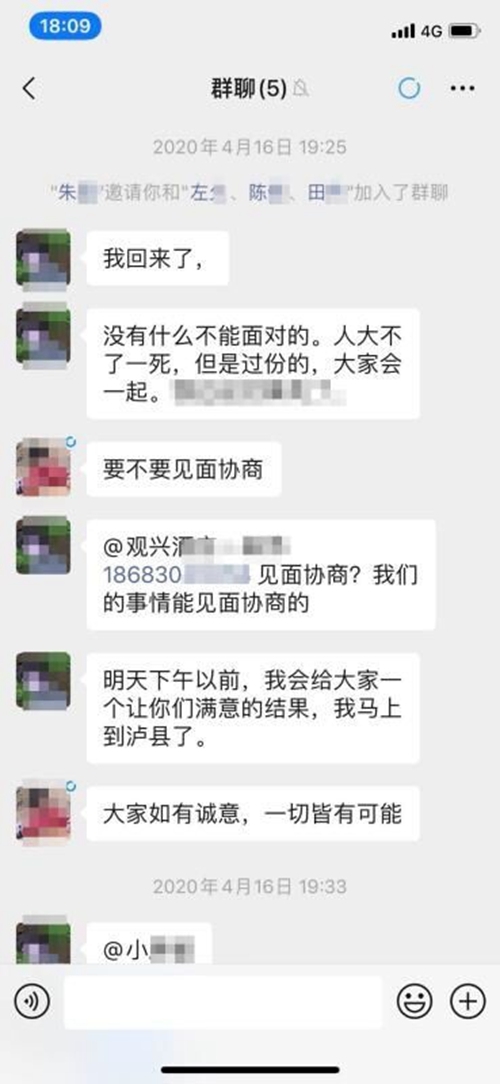Tap the voice input icon
This screenshot has height=1084, width=500.
click(x=32, y=1002)
